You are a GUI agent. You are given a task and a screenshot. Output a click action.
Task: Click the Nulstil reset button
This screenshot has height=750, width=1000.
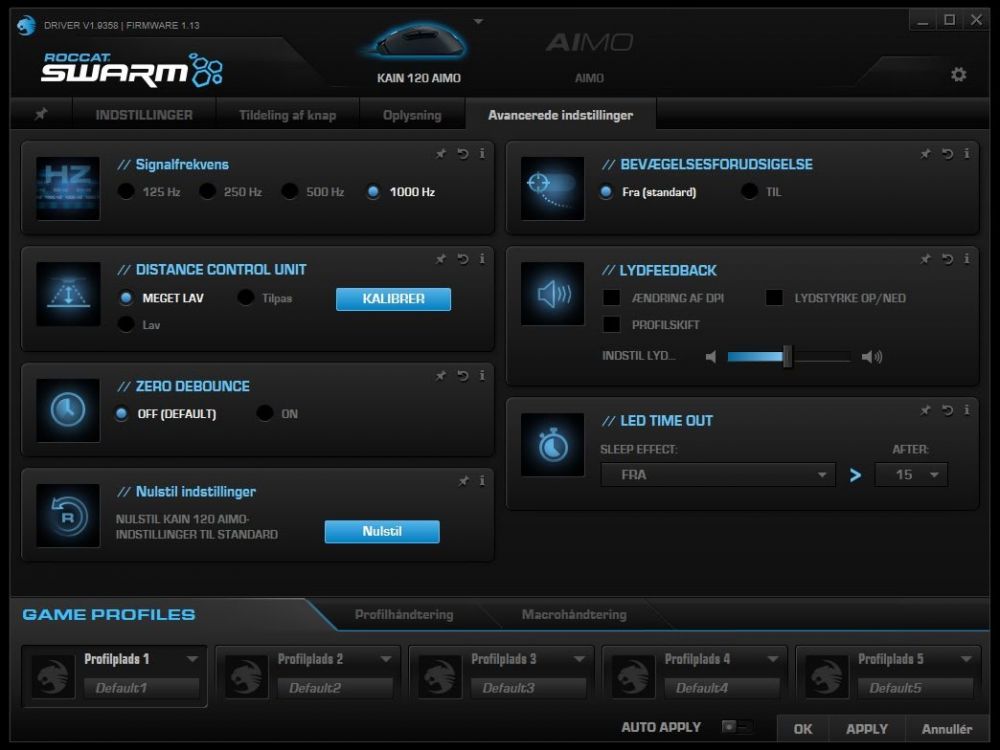tap(382, 531)
